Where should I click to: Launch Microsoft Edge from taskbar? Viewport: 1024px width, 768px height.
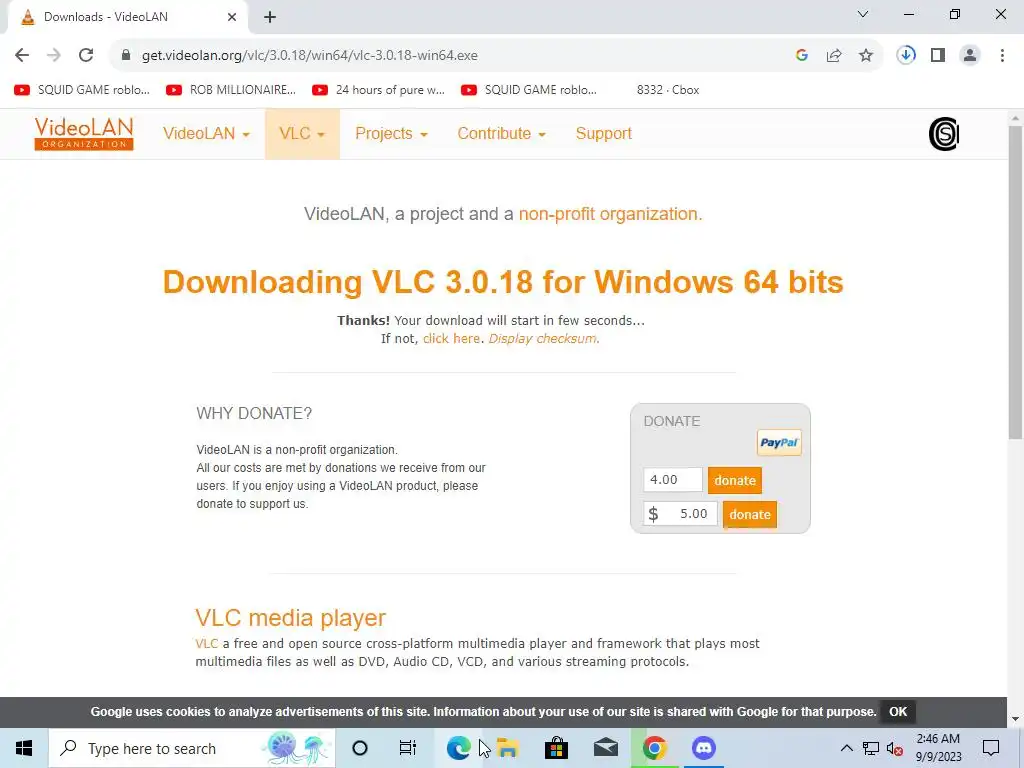458,748
